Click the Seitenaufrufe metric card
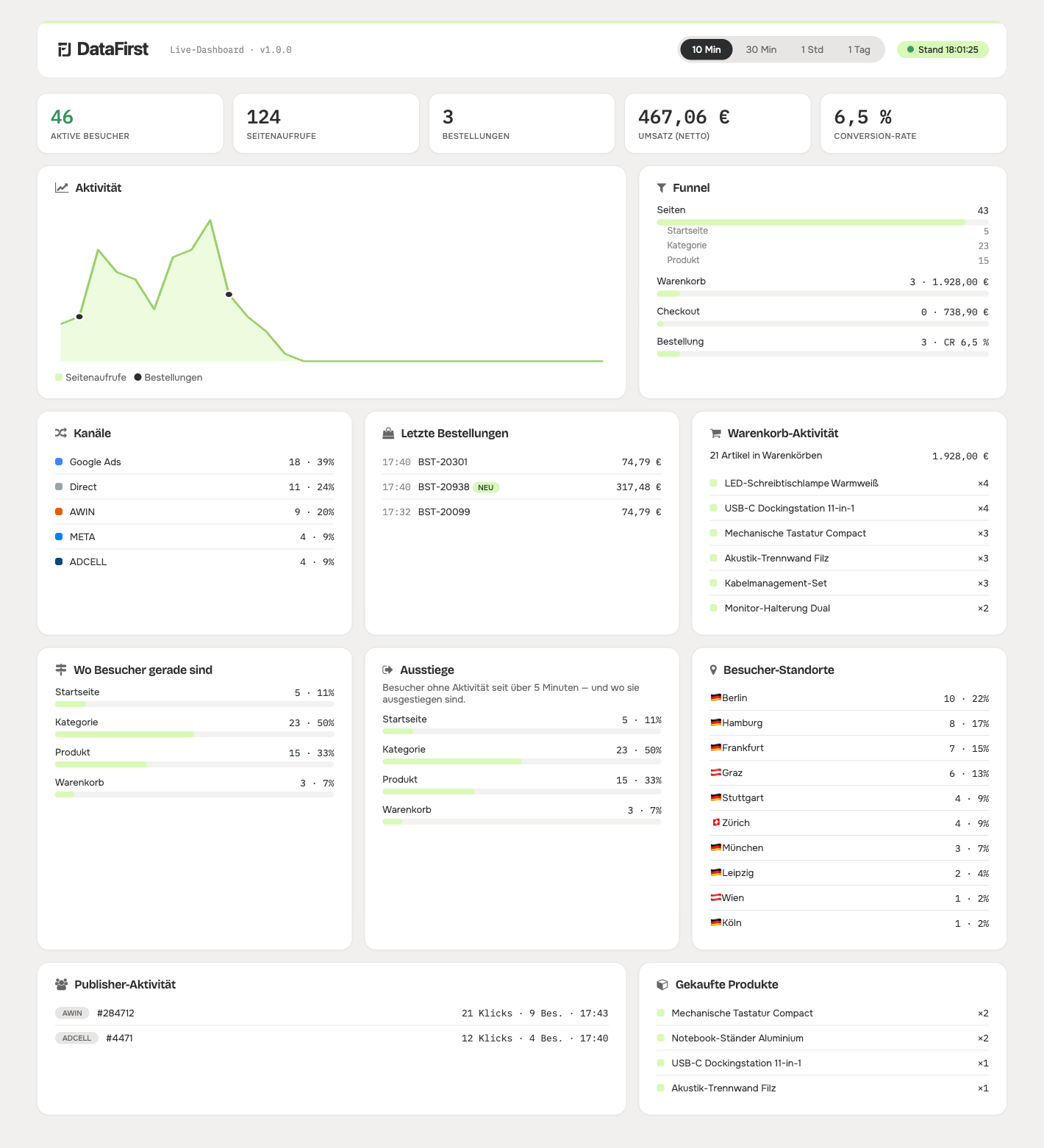This screenshot has height=1148, width=1044. pyautogui.click(x=326, y=123)
